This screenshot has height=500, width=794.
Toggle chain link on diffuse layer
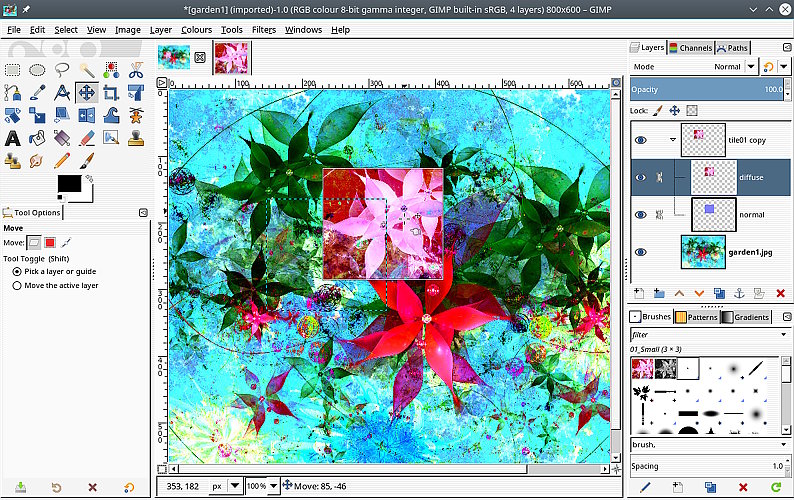(659, 177)
